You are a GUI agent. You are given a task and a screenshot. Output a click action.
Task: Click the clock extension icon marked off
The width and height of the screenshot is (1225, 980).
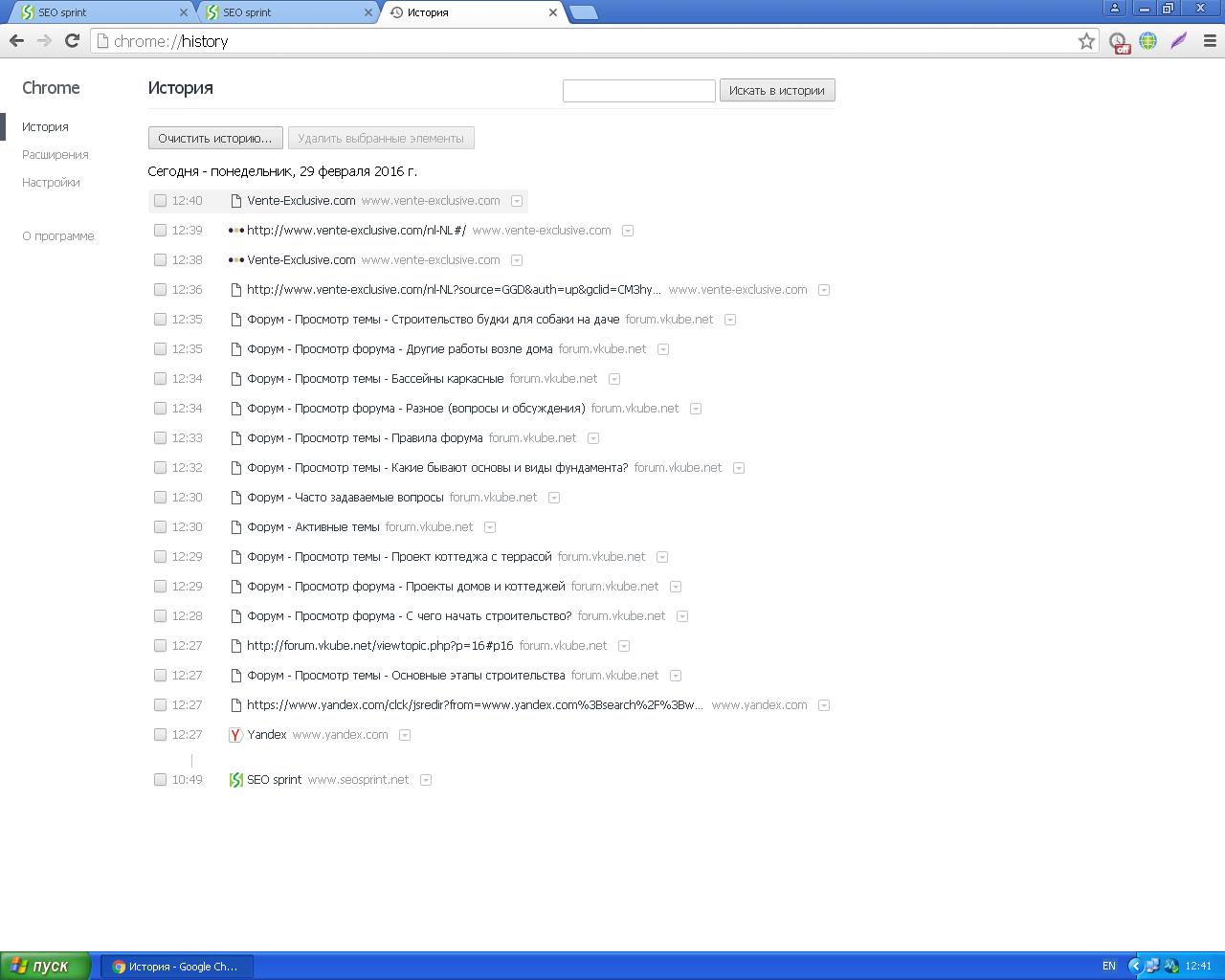click(1118, 41)
